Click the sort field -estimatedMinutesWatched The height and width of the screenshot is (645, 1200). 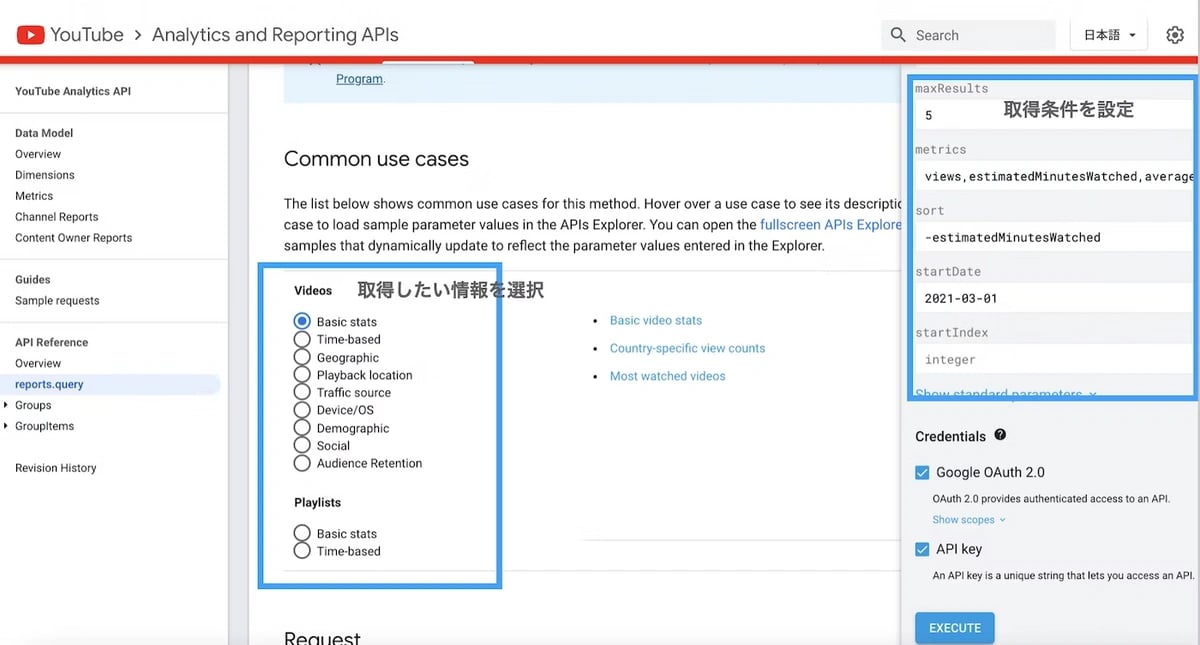1054,237
